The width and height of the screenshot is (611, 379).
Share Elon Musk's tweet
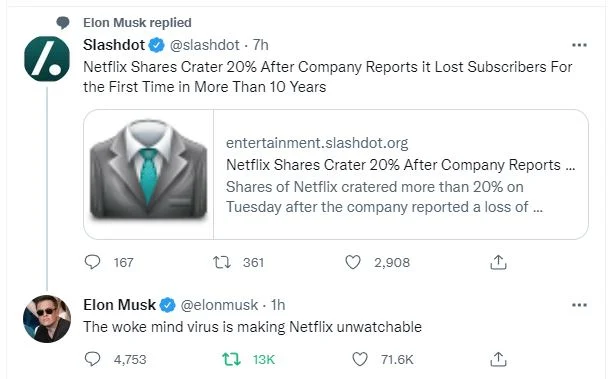(498, 359)
